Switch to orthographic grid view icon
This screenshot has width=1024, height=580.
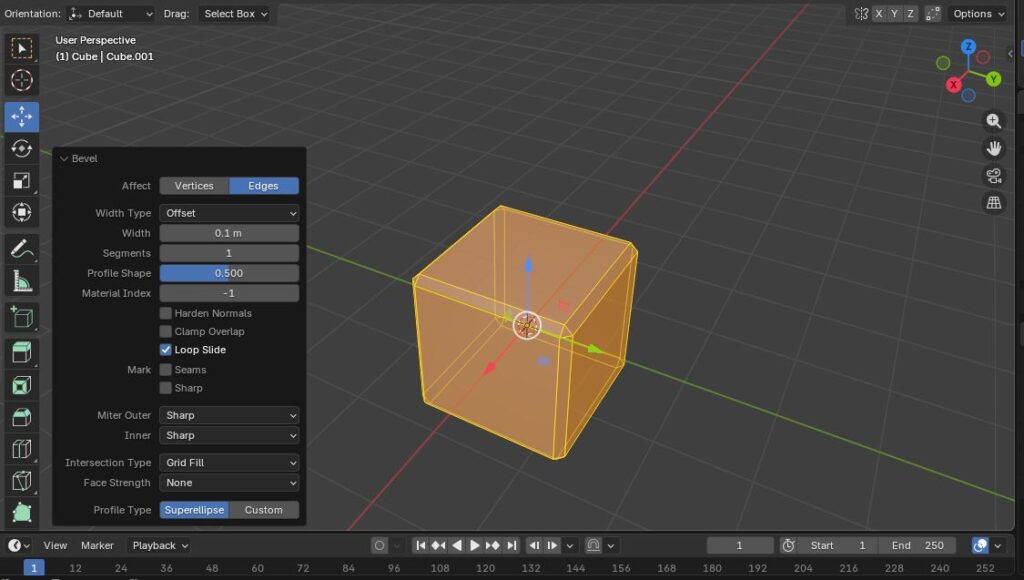993,203
